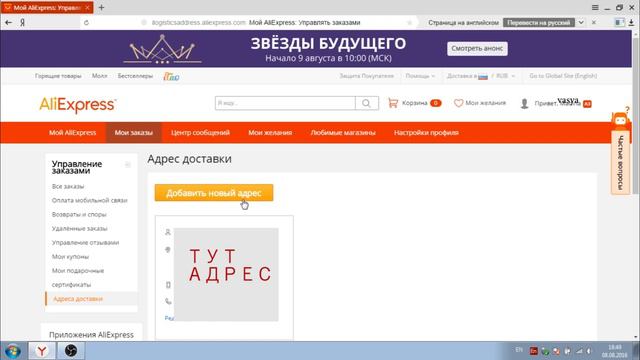Focus the "Я ищу..." search field
Viewport: 640px width, 360px height.
[x=285, y=103]
